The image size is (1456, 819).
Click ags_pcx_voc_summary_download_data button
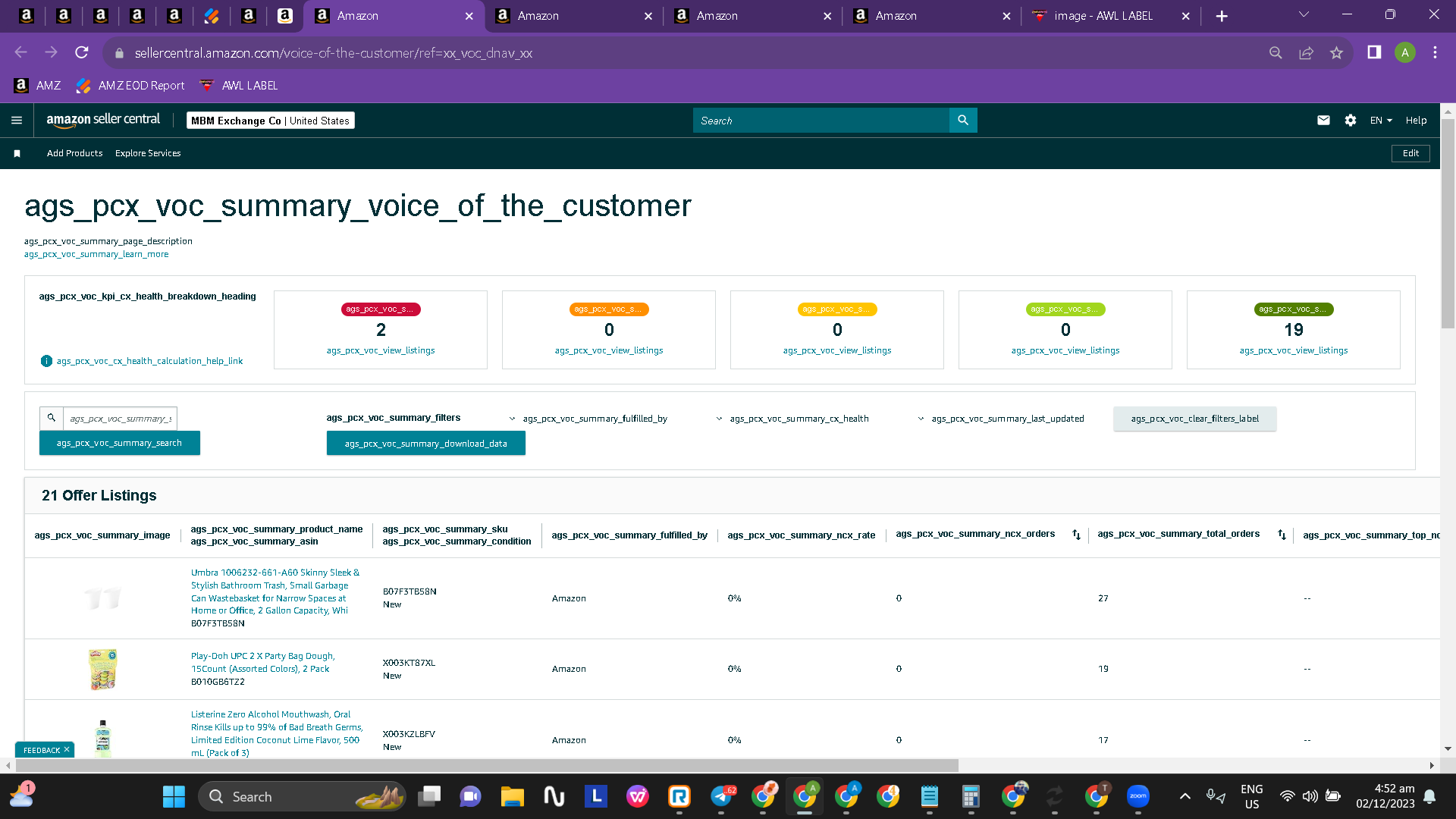(426, 444)
